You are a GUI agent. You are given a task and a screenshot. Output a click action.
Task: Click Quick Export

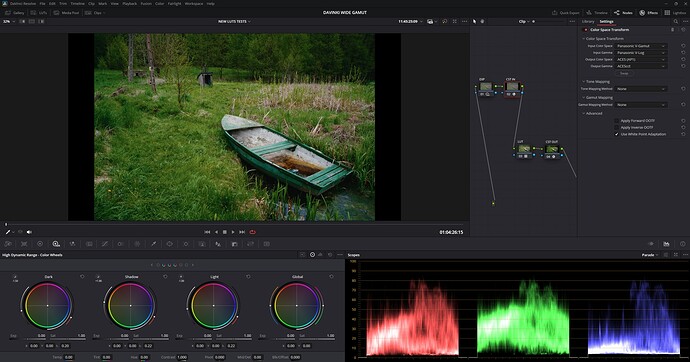(566, 13)
